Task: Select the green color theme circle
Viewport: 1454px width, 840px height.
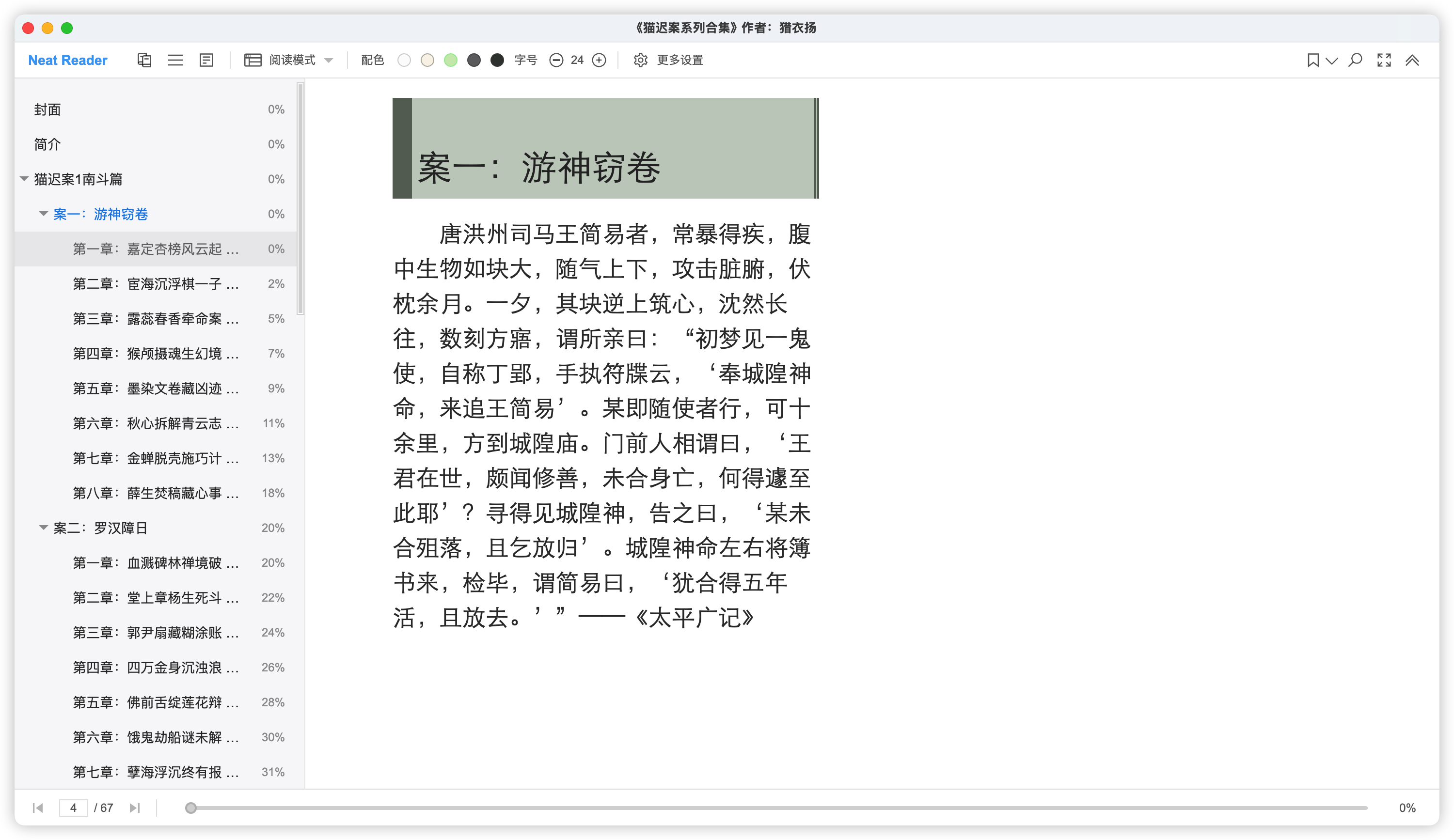Action: coord(451,60)
